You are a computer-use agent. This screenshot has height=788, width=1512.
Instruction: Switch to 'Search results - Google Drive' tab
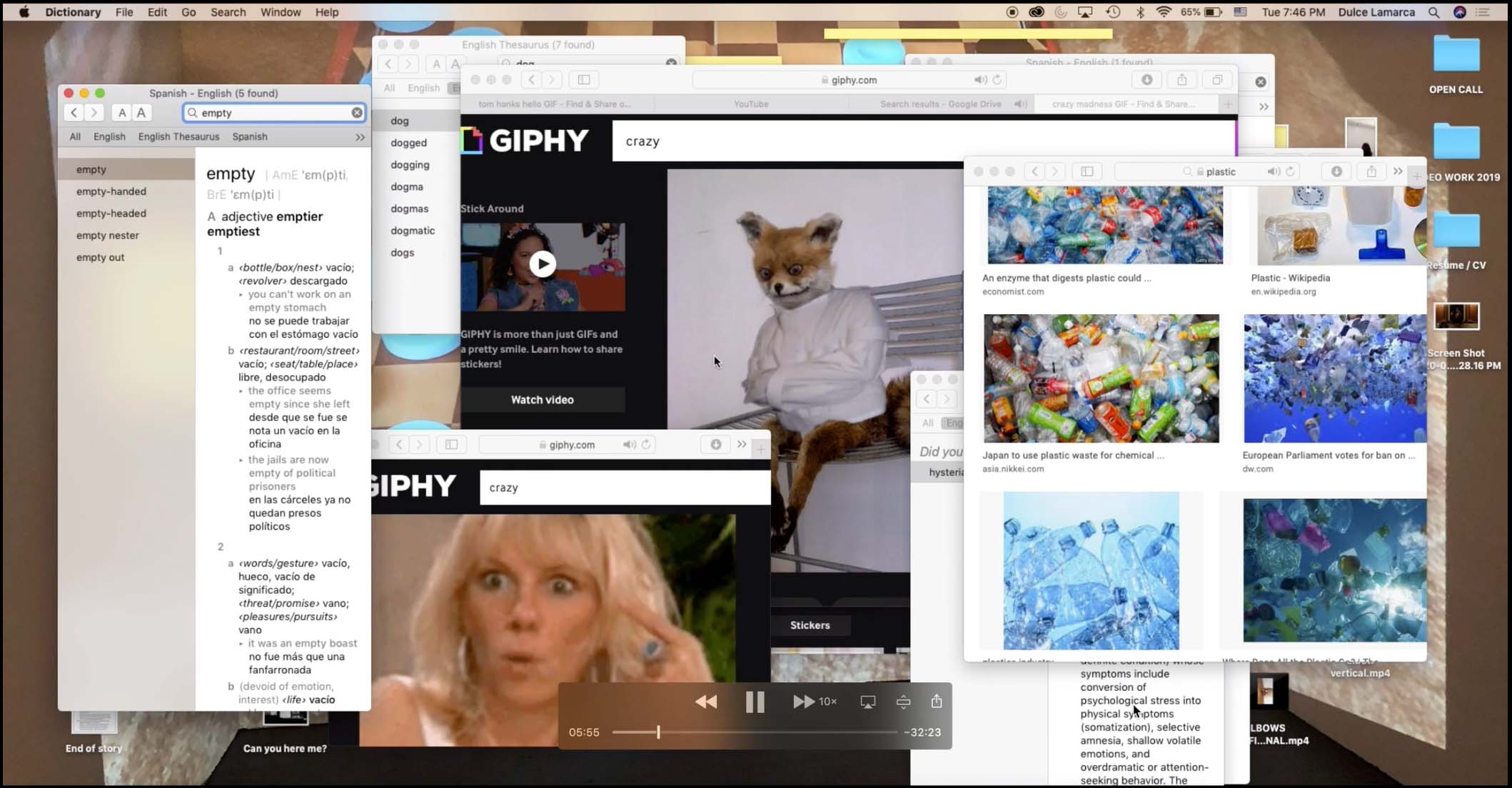coord(941,104)
